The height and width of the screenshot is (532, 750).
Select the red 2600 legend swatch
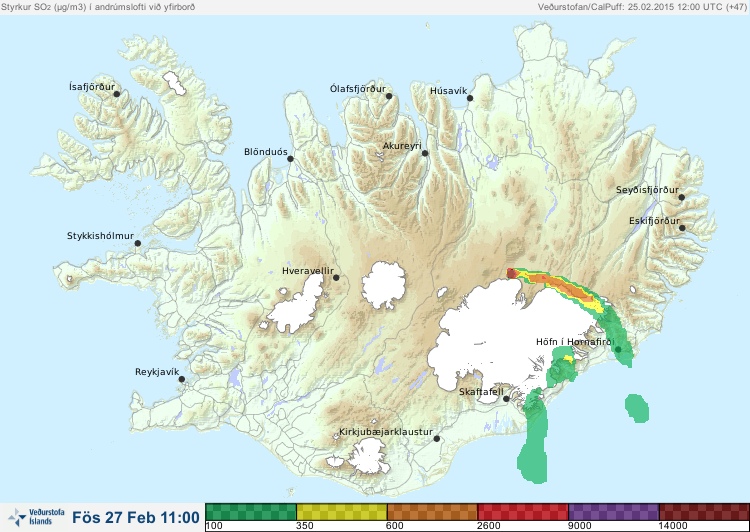pyautogui.click(x=523, y=512)
